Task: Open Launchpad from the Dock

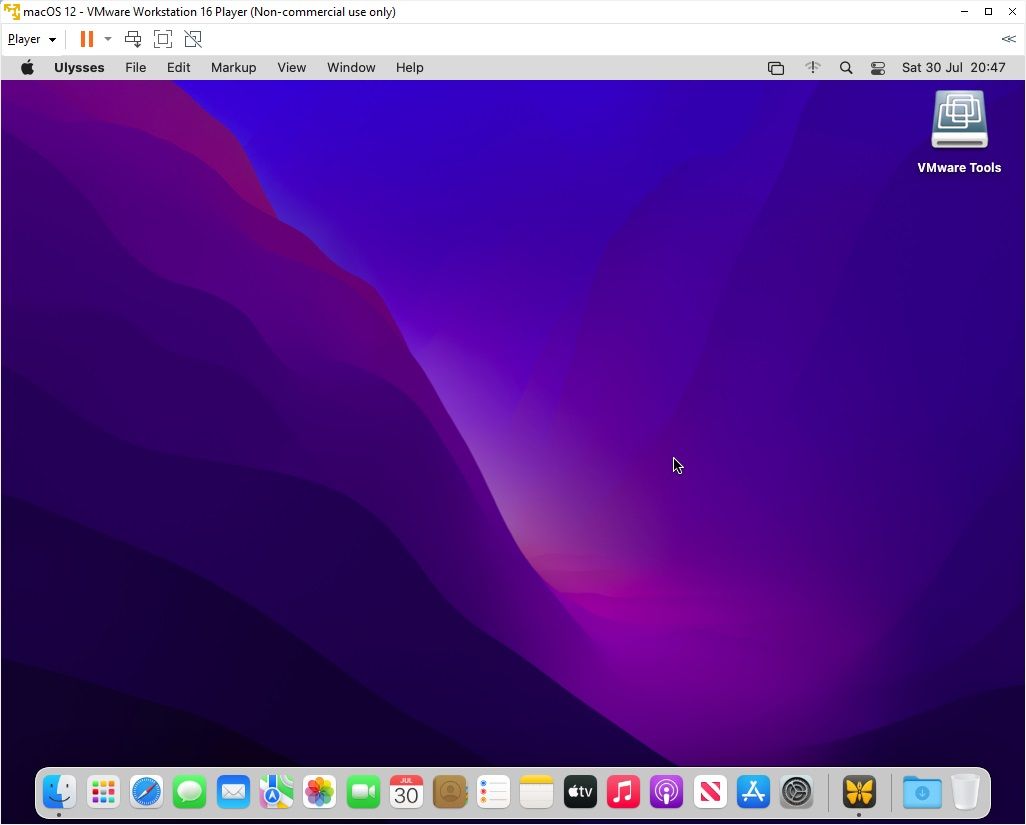Action: [102, 791]
